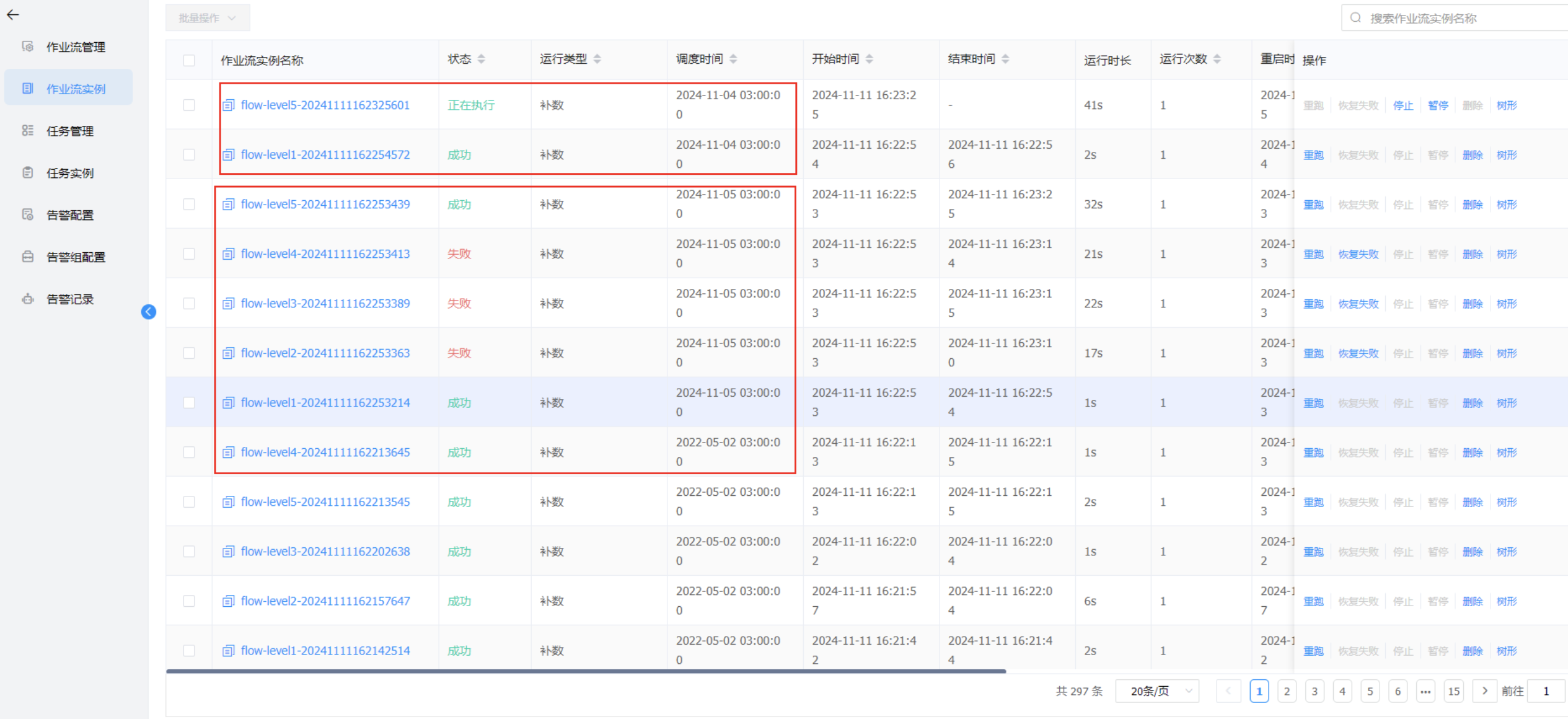The height and width of the screenshot is (719, 1568).
Task: Click the 告警组配置 printer icon
Action: pyautogui.click(x=28, y=257)
